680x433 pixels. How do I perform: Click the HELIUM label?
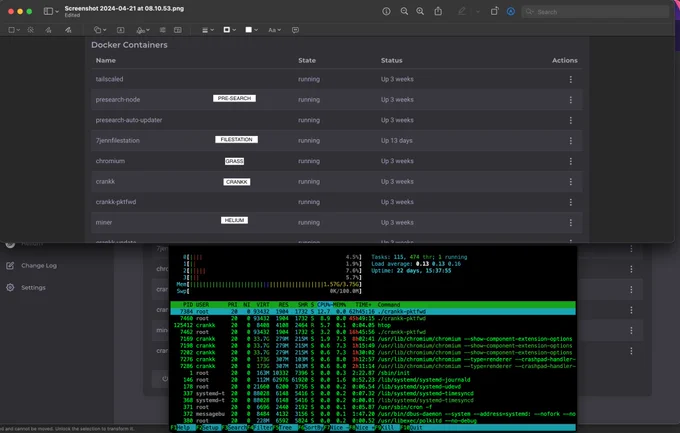(x=234, y=220)
